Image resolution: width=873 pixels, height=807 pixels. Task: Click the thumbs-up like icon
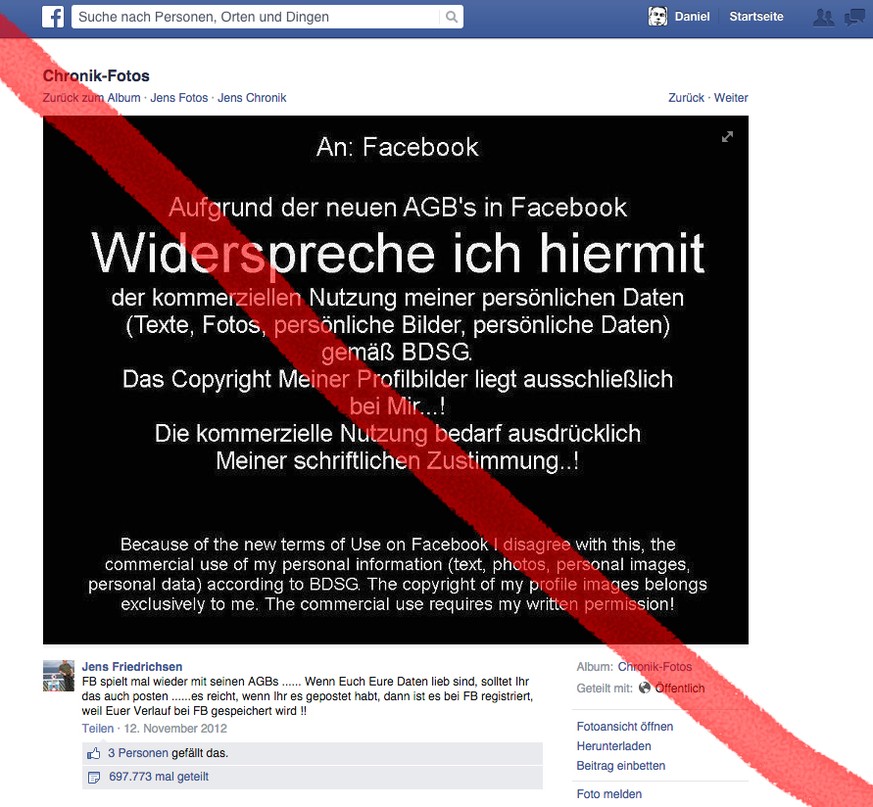coord(94,754)
